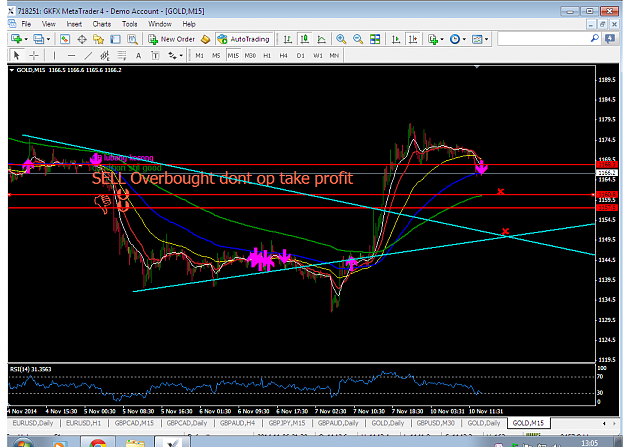This screenshot has height=447, width=625.
Task: Open the Charts menu
Action: (102, 24)
